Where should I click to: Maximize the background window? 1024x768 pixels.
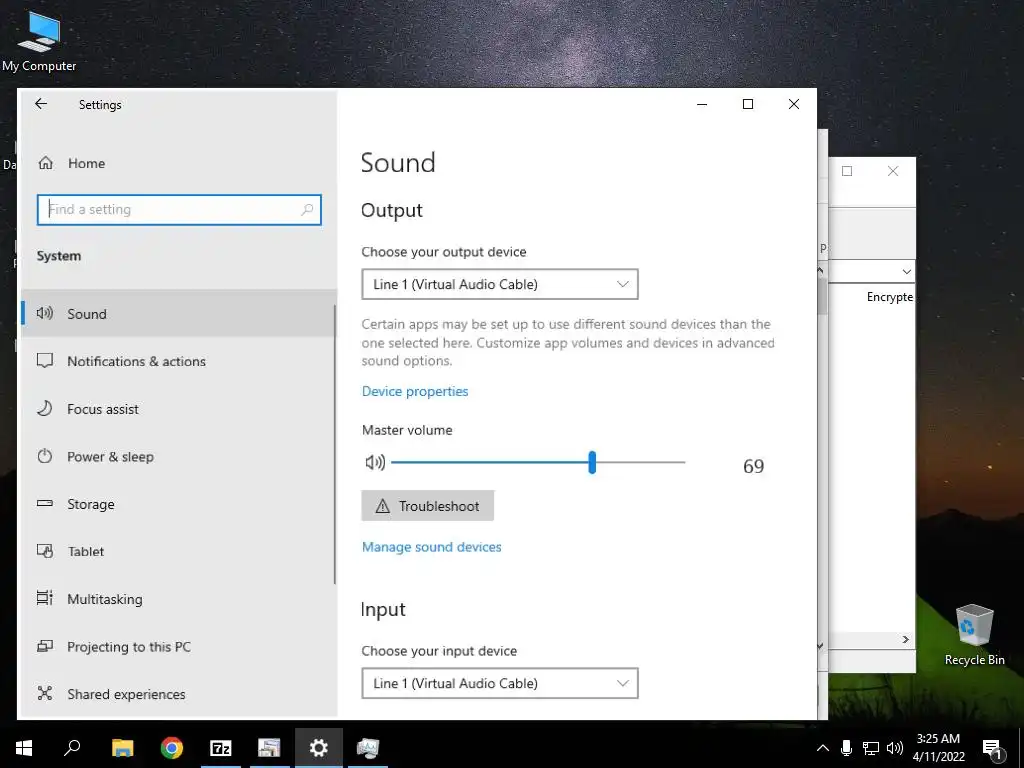847,171
